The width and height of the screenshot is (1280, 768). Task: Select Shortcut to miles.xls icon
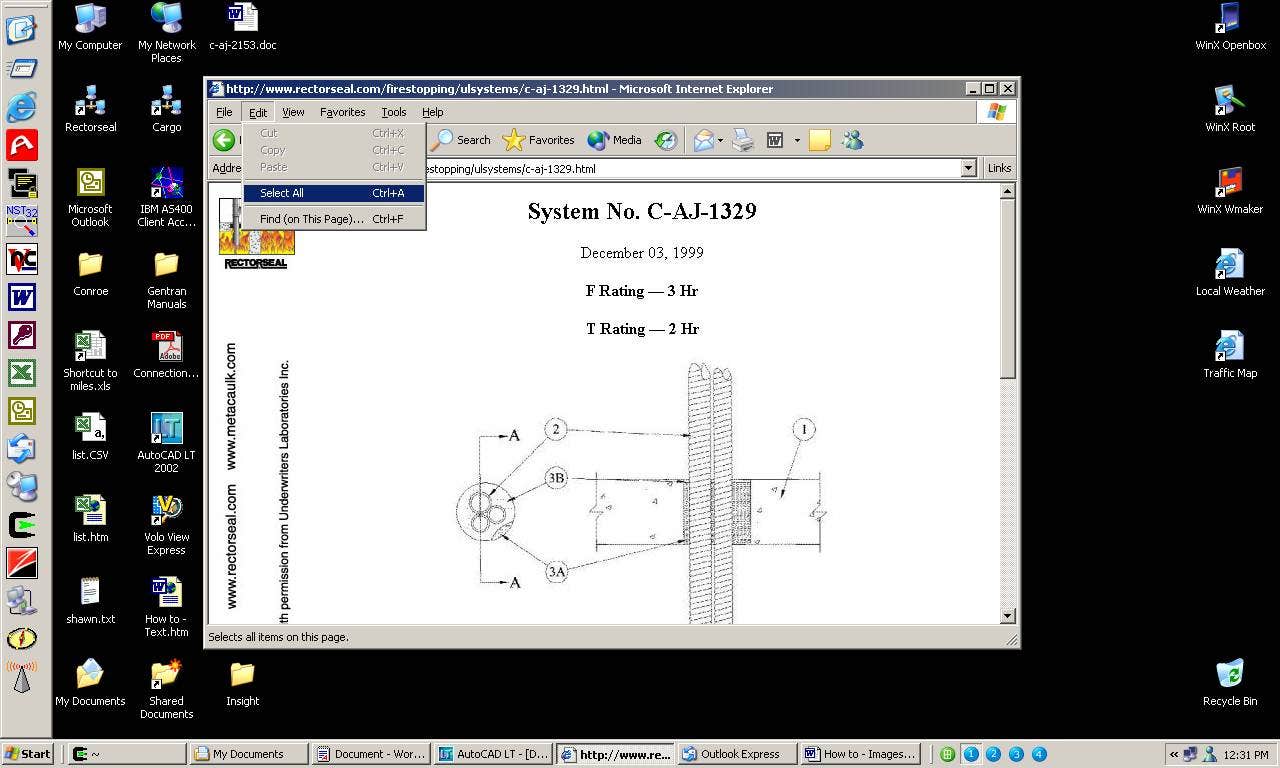(x=90, y=361)
